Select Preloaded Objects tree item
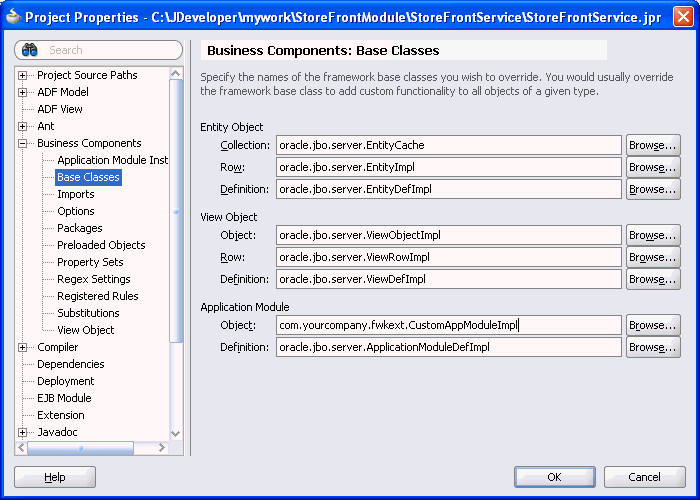The height and width of the screenshot is (500, 700). (101, 245)
